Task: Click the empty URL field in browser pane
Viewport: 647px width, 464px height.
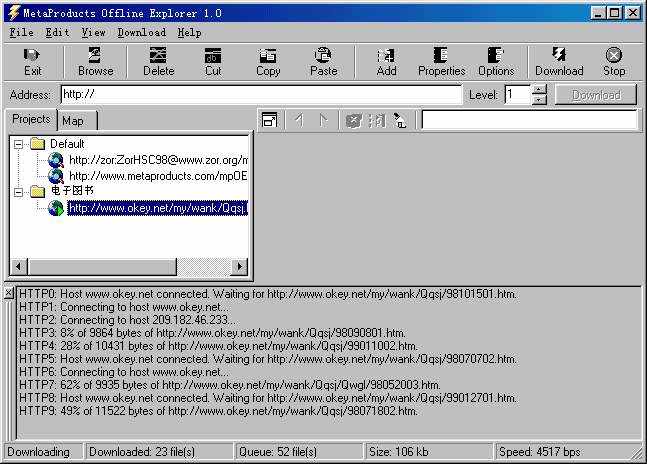Action: coord(529,120)
